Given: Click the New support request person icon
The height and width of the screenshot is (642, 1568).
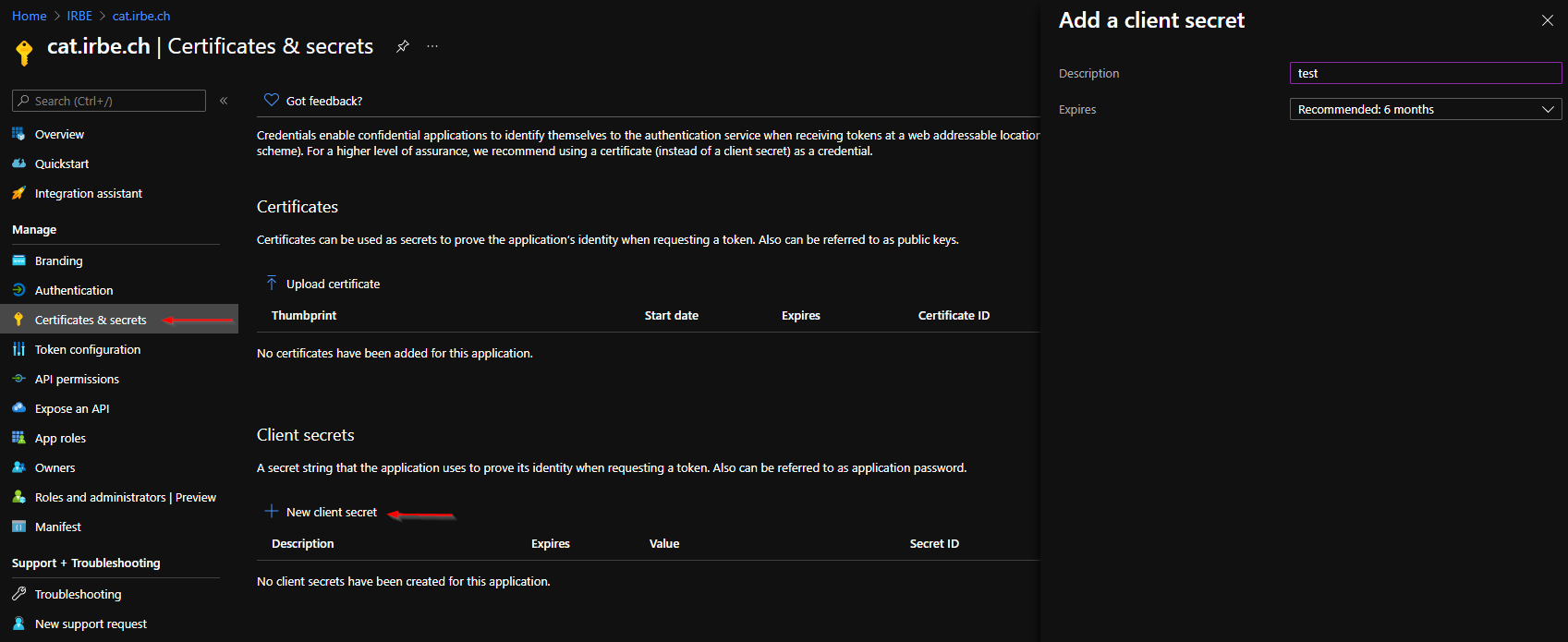Looking at the screenshot, I should 18,624.
